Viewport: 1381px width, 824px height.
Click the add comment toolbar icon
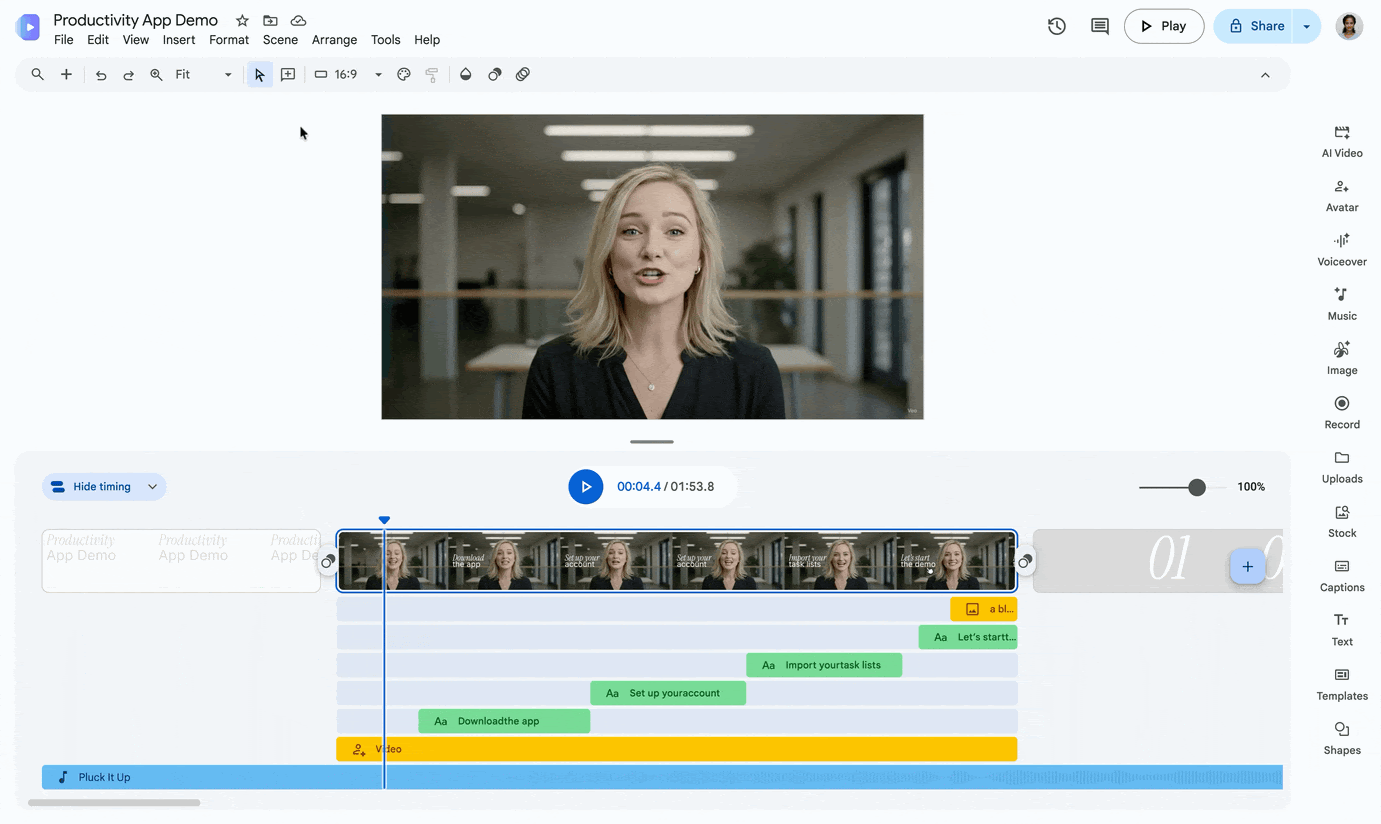click(x=288, y=74)
